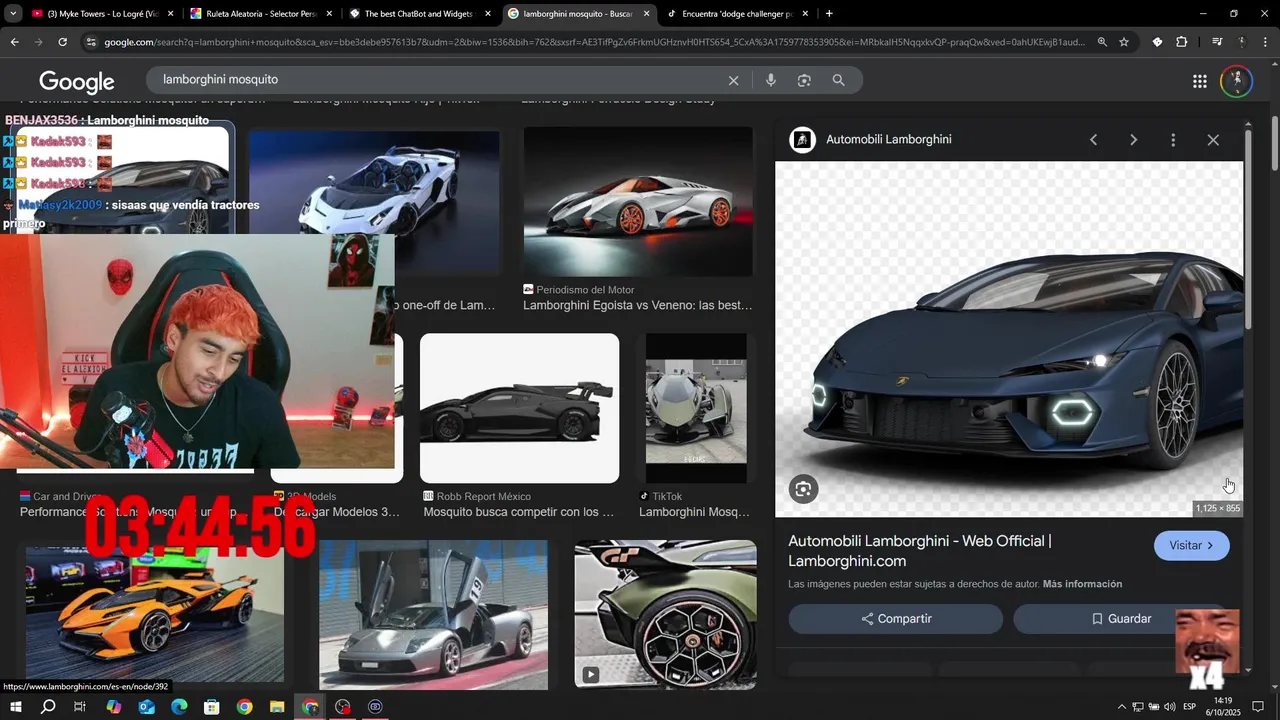Reload the current page
Screen dimensions: 1280x720
pyautogui.click(x=62, y=42)
